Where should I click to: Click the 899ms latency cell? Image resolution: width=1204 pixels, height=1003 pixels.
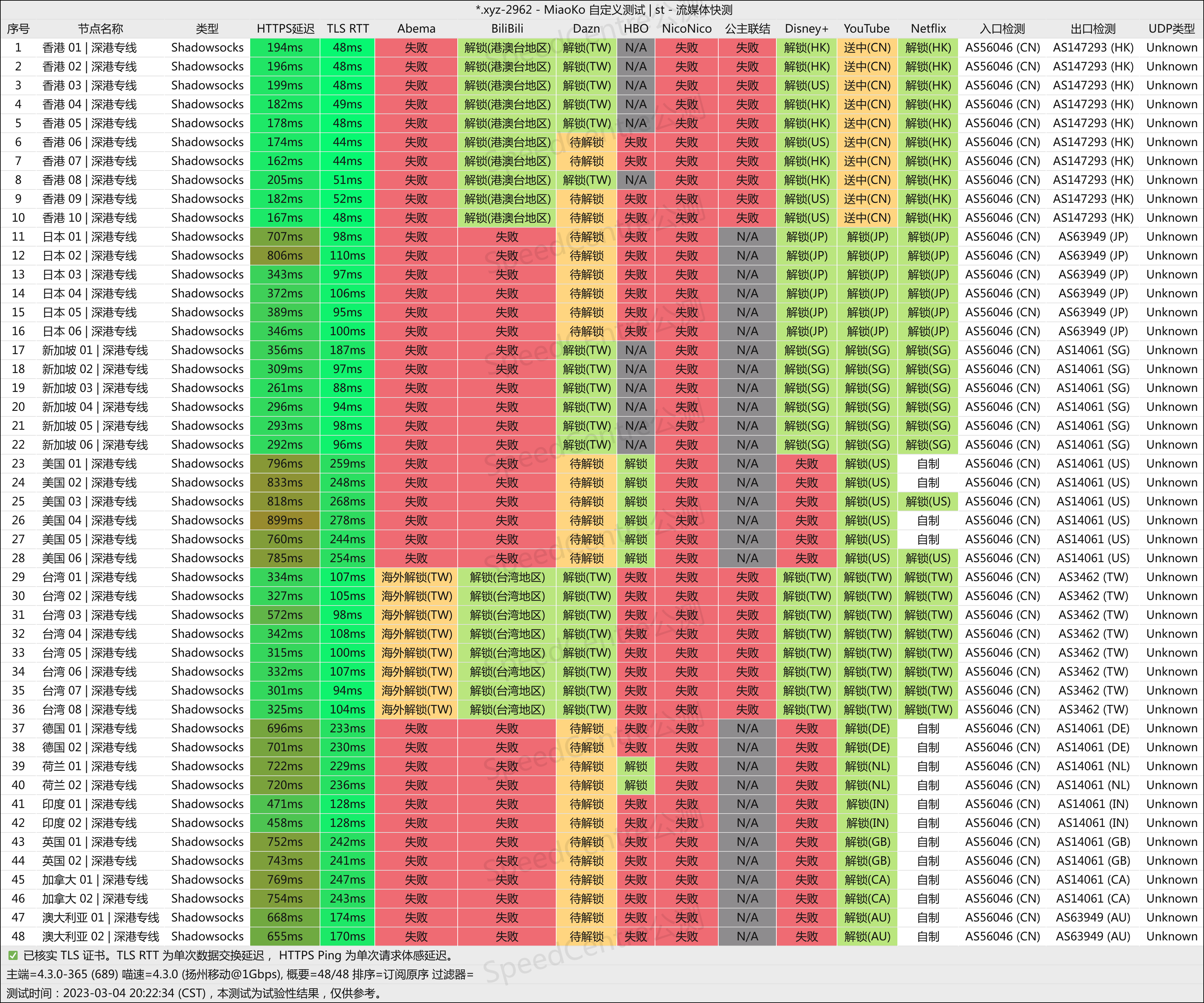285,520
